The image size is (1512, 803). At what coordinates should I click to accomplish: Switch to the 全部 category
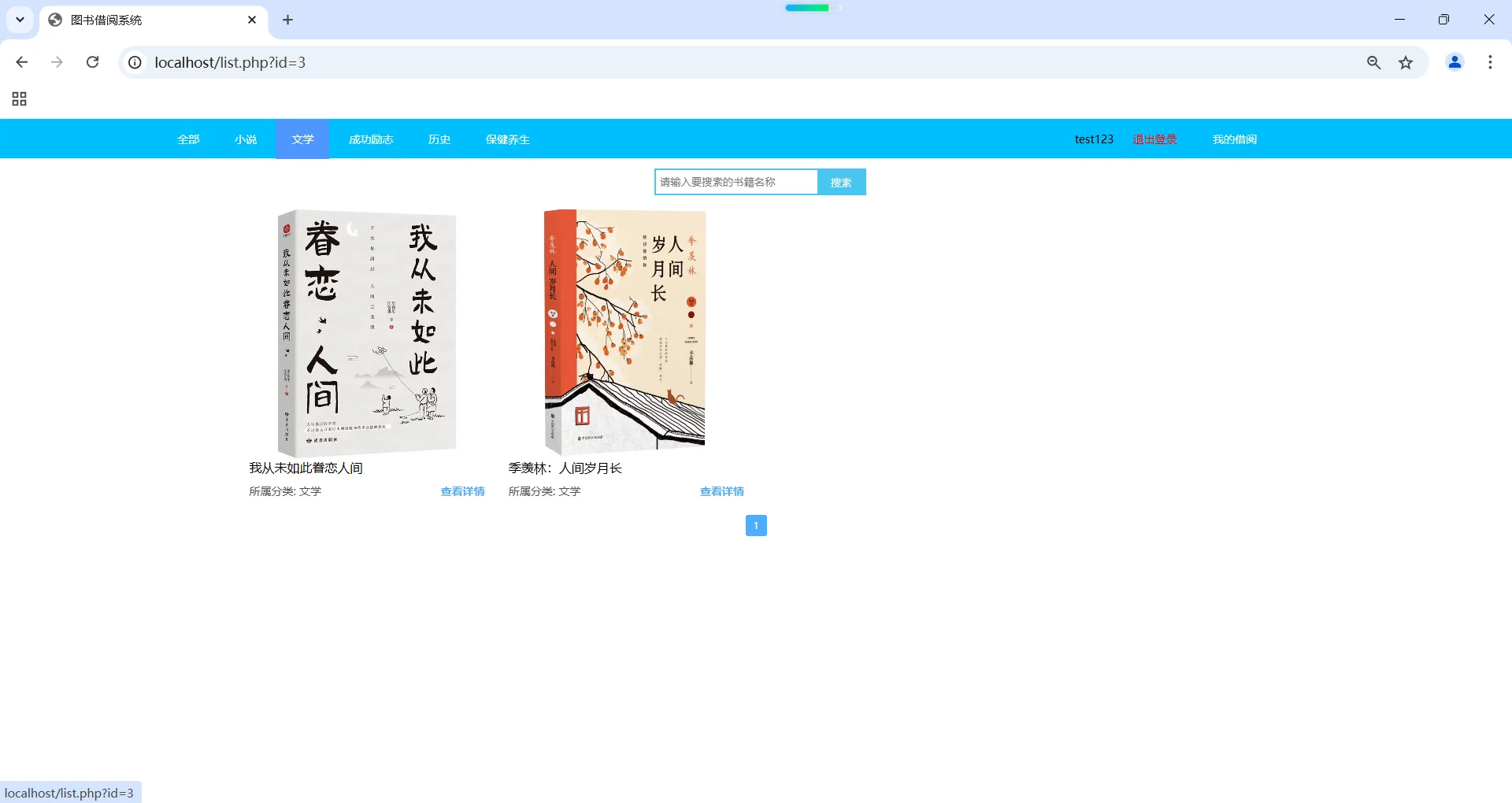tap(188, 139)
